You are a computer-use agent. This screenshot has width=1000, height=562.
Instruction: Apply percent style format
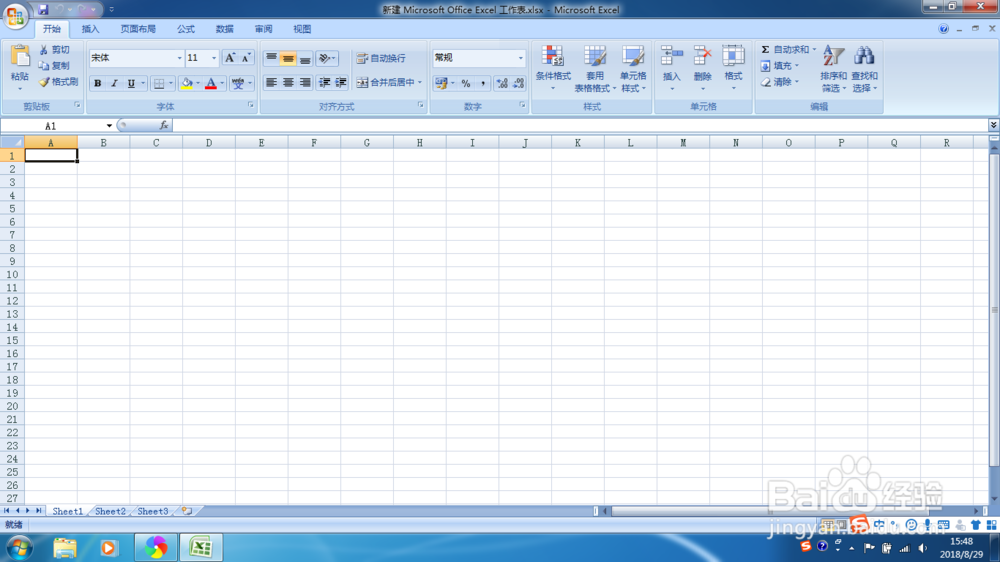[466, 83]
